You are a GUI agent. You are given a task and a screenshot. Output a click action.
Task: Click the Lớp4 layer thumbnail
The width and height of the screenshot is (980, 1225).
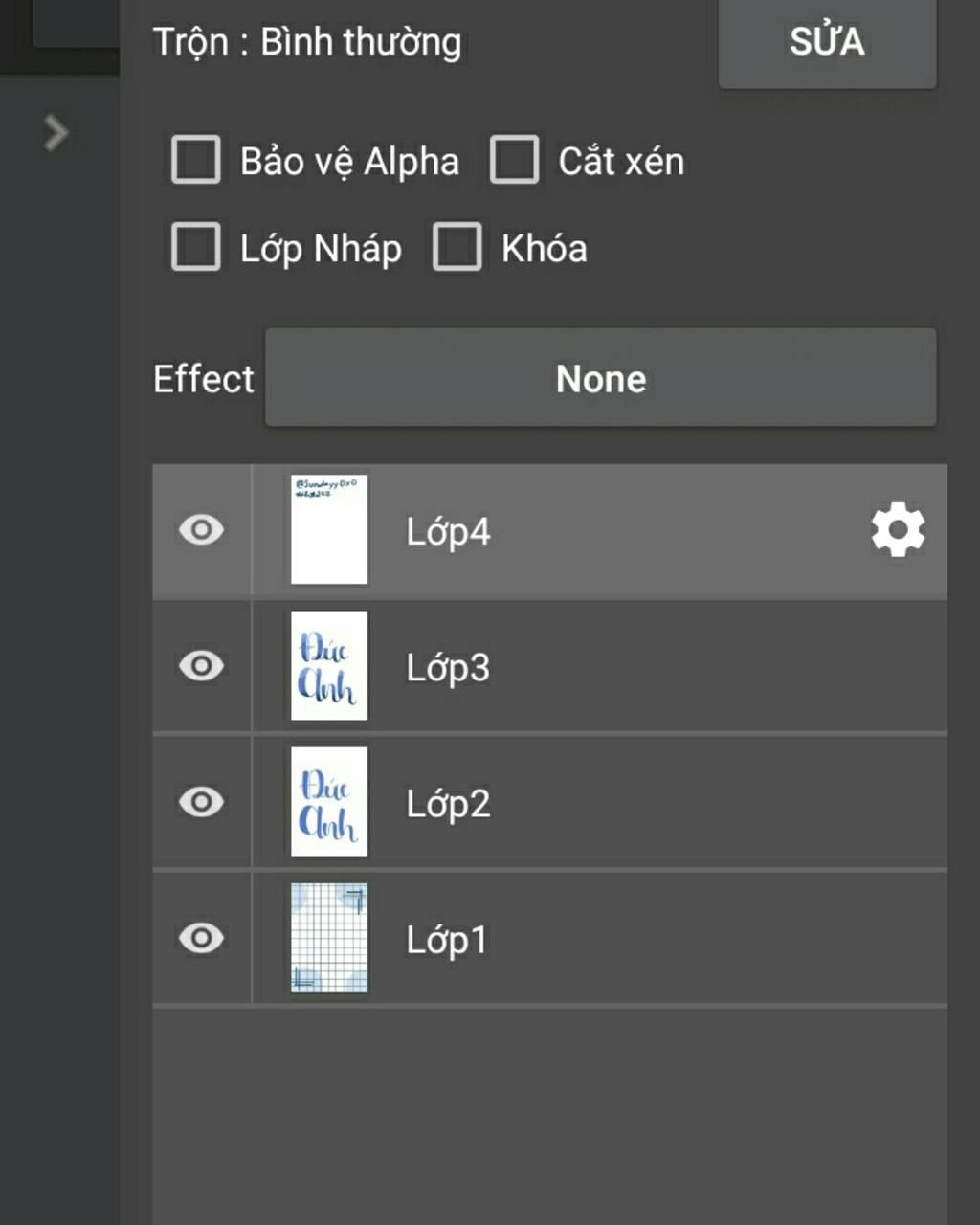329,530
